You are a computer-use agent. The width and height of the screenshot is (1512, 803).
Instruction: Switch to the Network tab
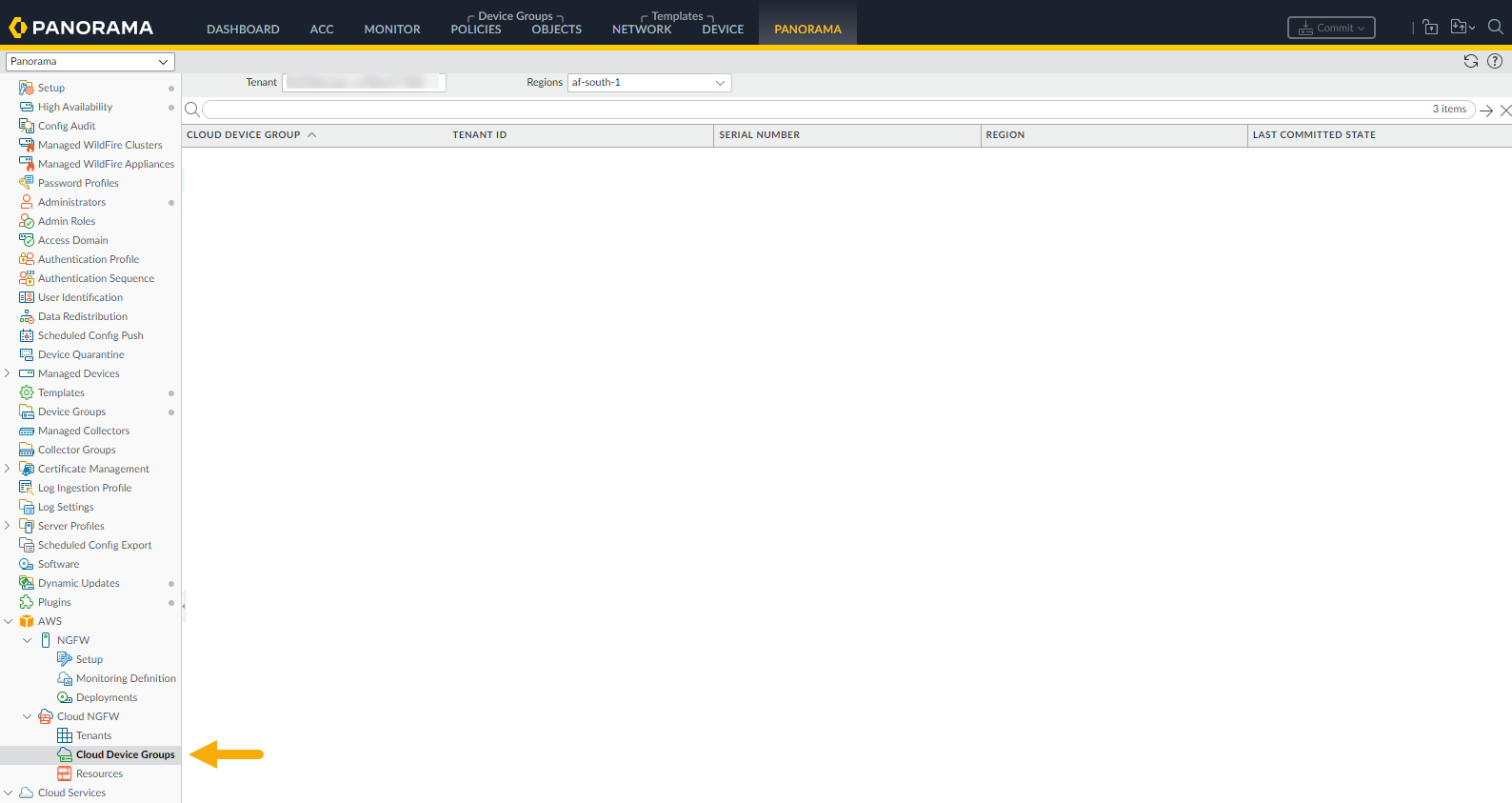click(642, 30)
